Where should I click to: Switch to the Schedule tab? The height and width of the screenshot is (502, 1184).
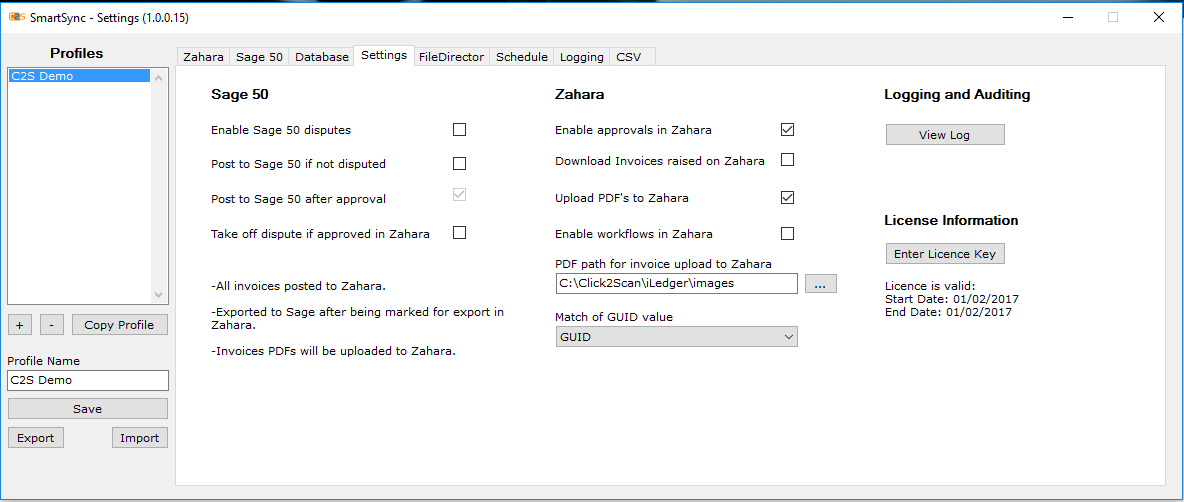click(x=522, y=57)
